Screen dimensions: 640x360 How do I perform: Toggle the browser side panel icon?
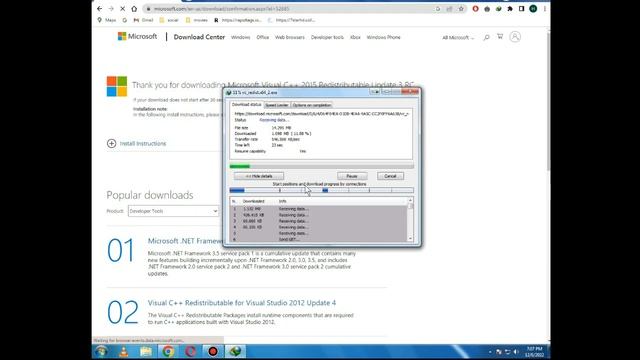pyautogui.click(x=521, y=9)
